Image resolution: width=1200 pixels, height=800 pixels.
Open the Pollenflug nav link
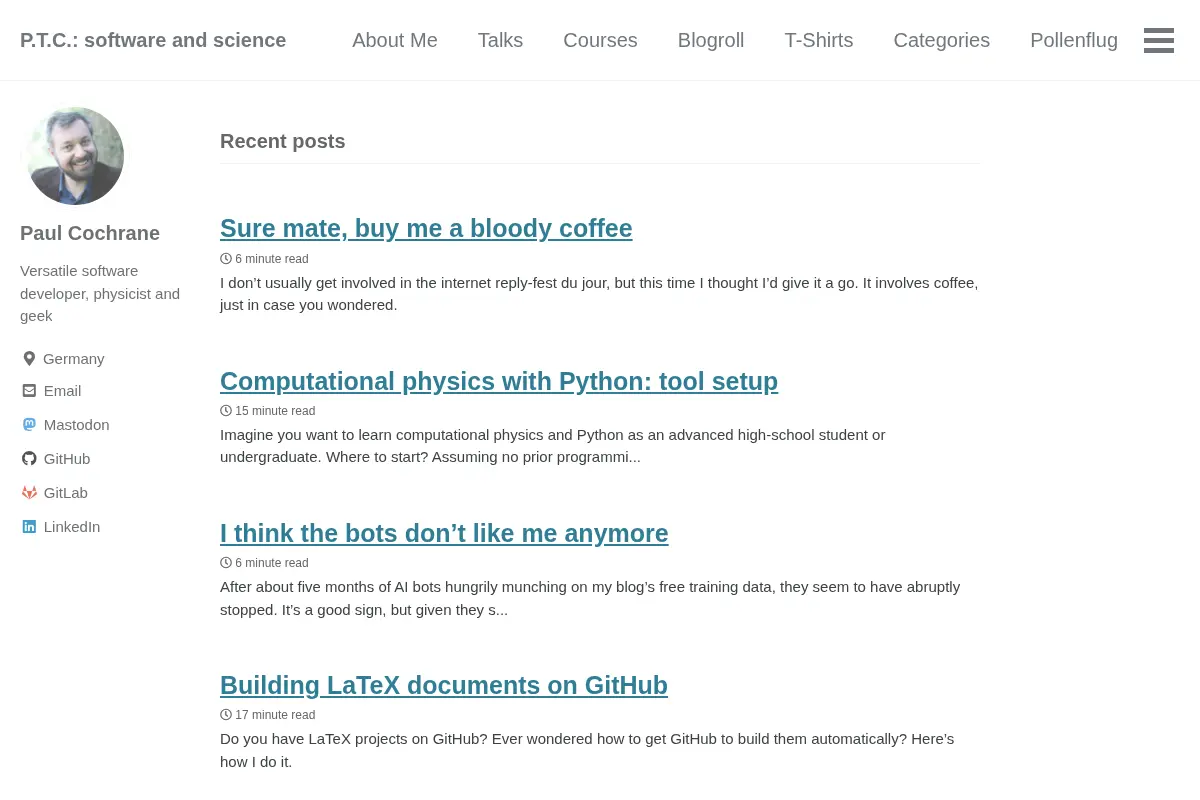(1074, 40)
